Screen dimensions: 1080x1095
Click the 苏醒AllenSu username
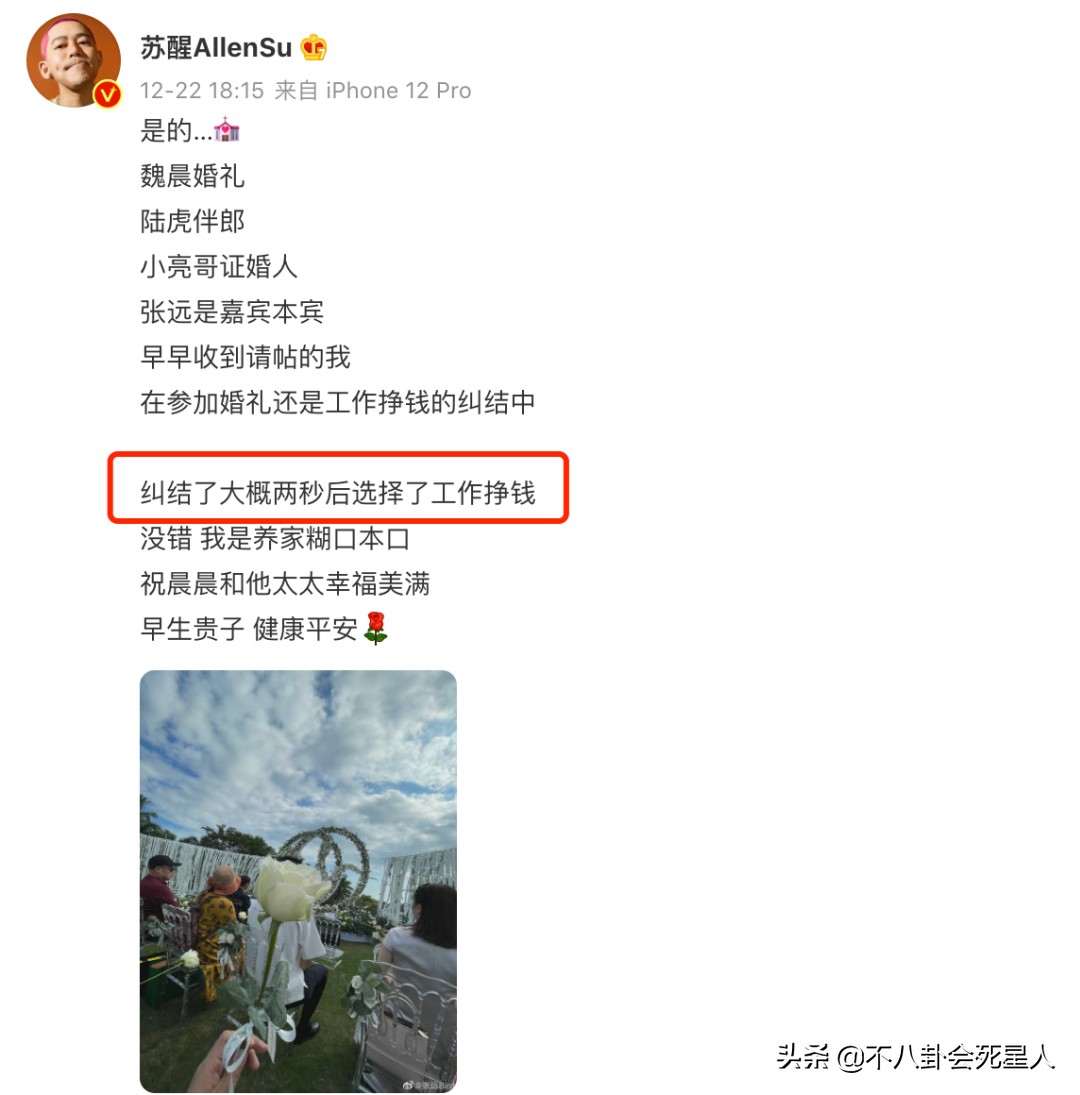216,47
